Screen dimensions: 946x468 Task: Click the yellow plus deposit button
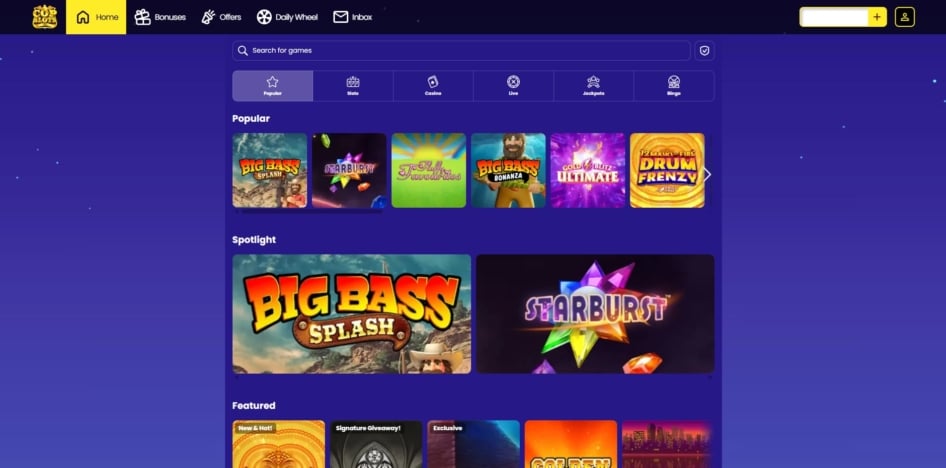coord(877,17)
